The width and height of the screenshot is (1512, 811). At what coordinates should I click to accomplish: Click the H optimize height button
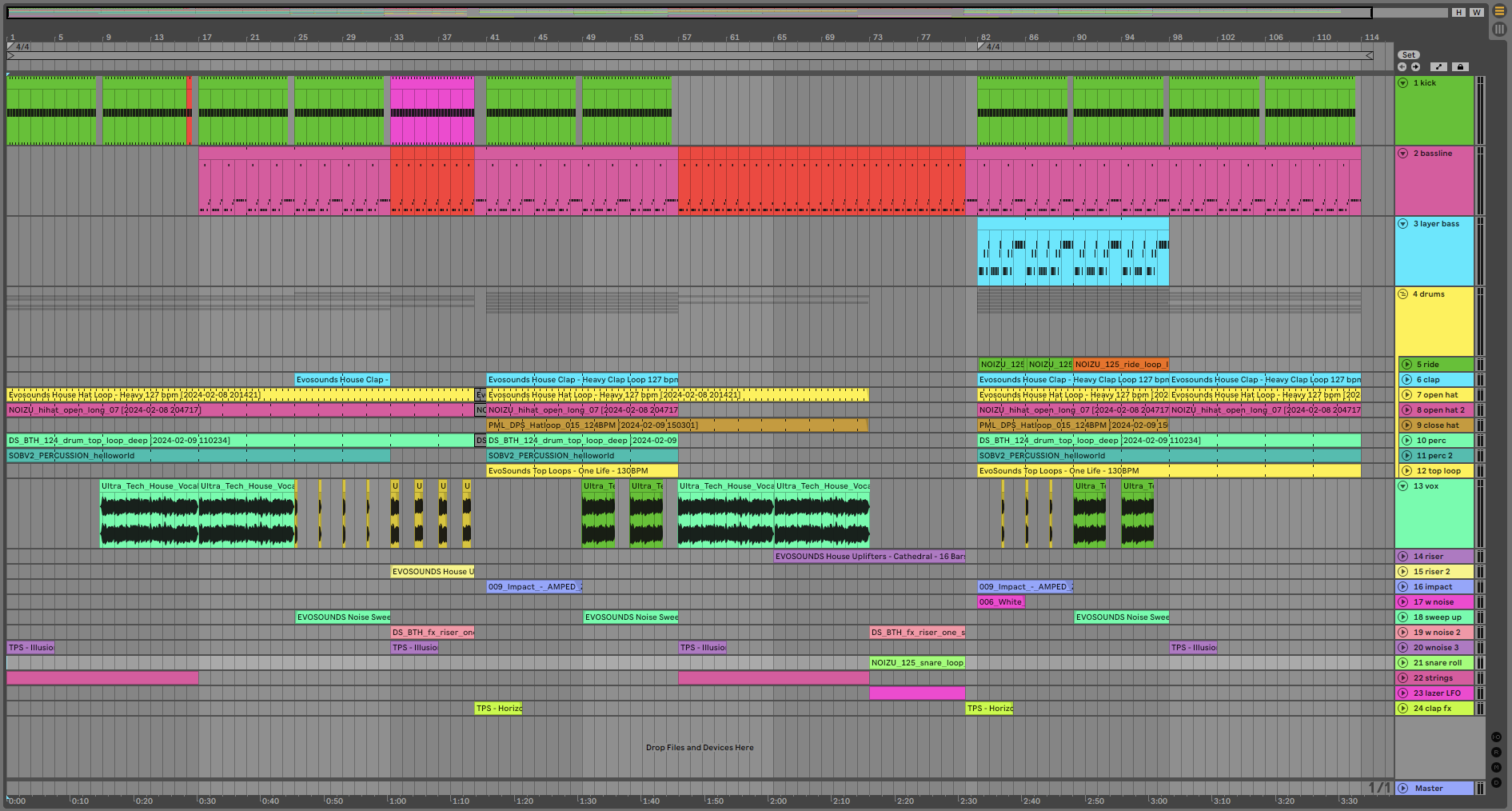click(1459, 12)
